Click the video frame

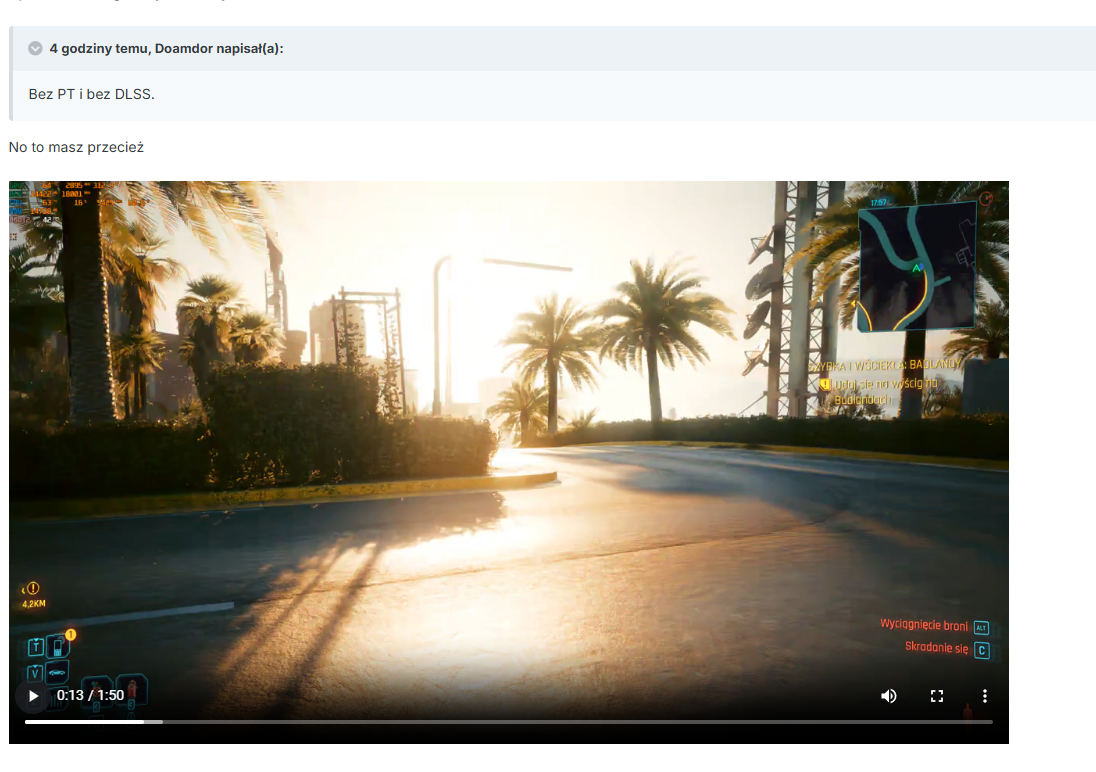coord(509,462)
